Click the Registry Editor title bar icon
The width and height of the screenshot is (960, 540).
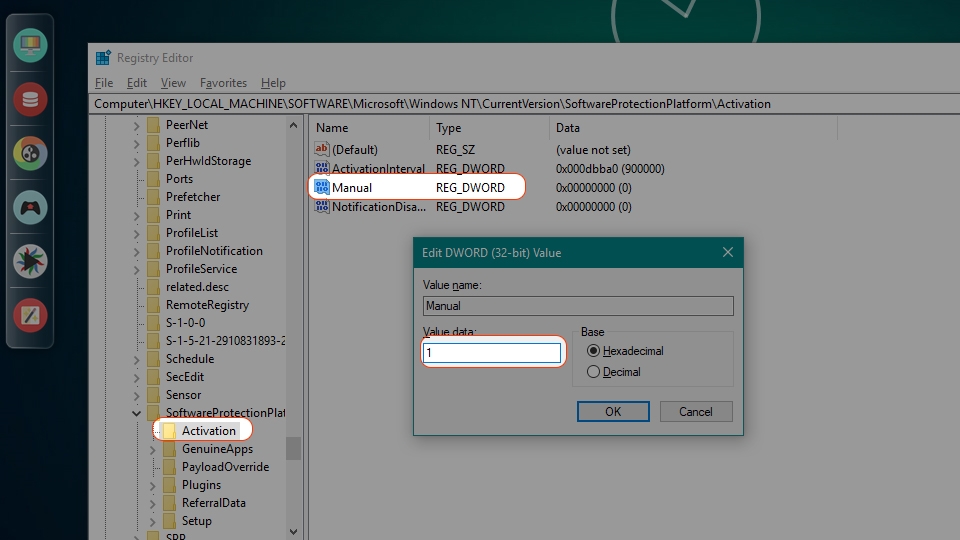pyautogui.click(x=103, y=58)
